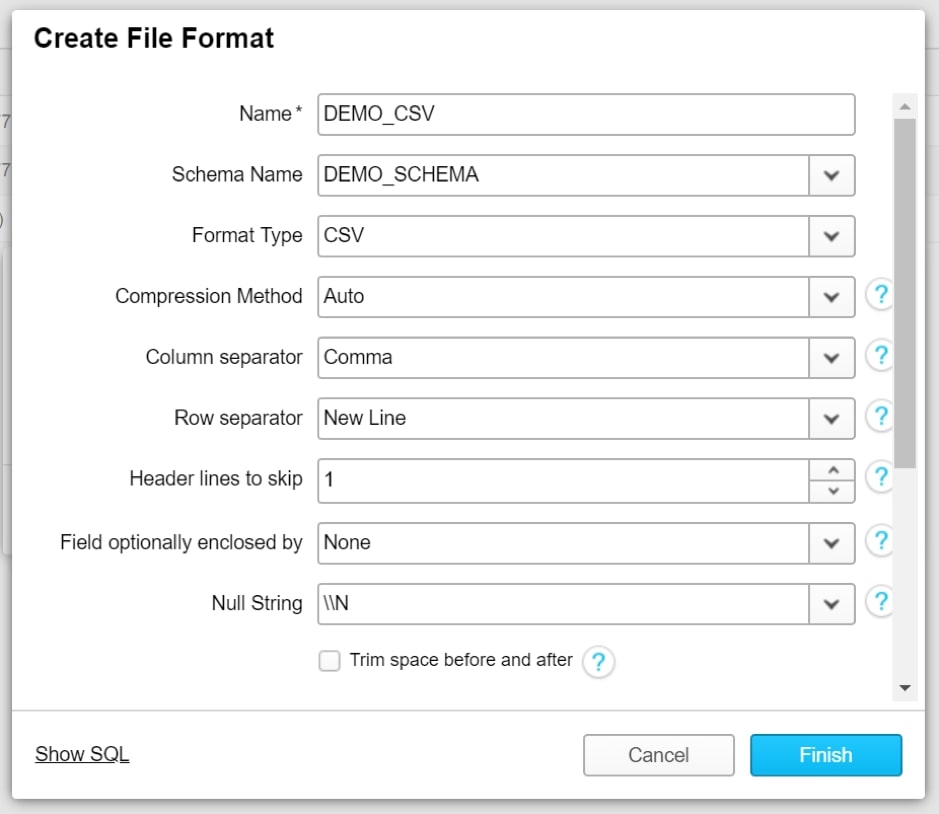Decrease Header lines to skip value
The width and height of the screenshot is (939, 814).
click(832, 491)
